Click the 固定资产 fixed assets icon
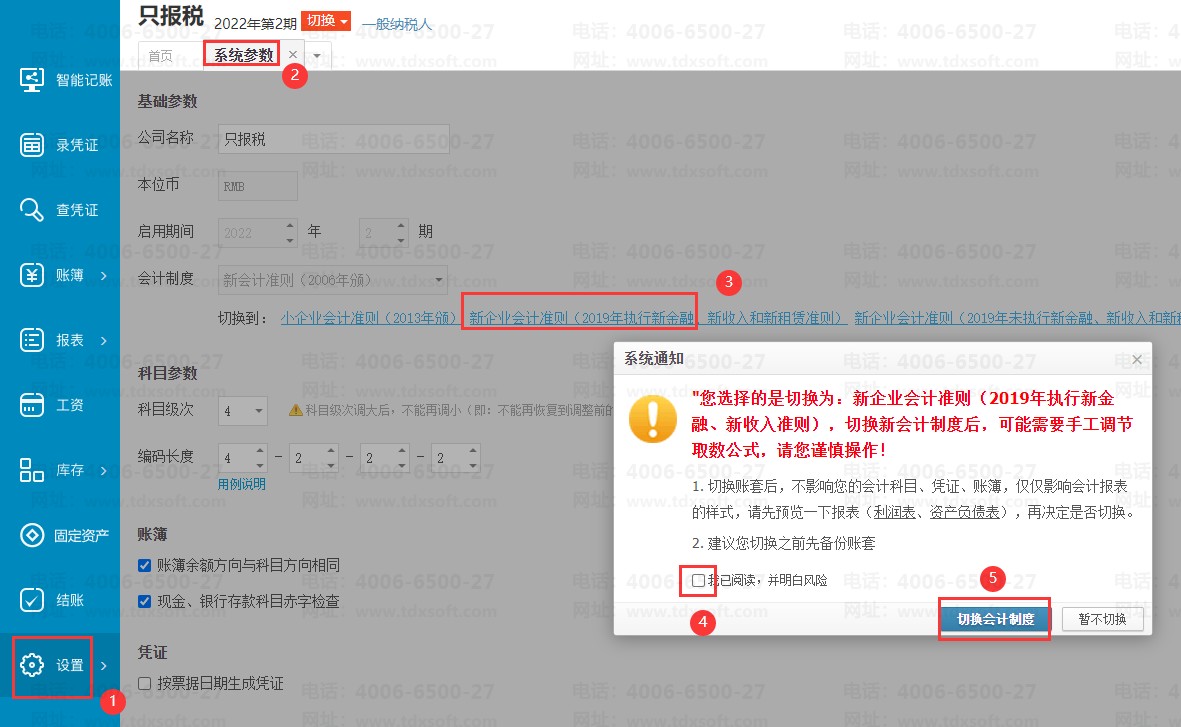Image resolution: width=1181 pixels, height=727 pixels. (32, 535)
